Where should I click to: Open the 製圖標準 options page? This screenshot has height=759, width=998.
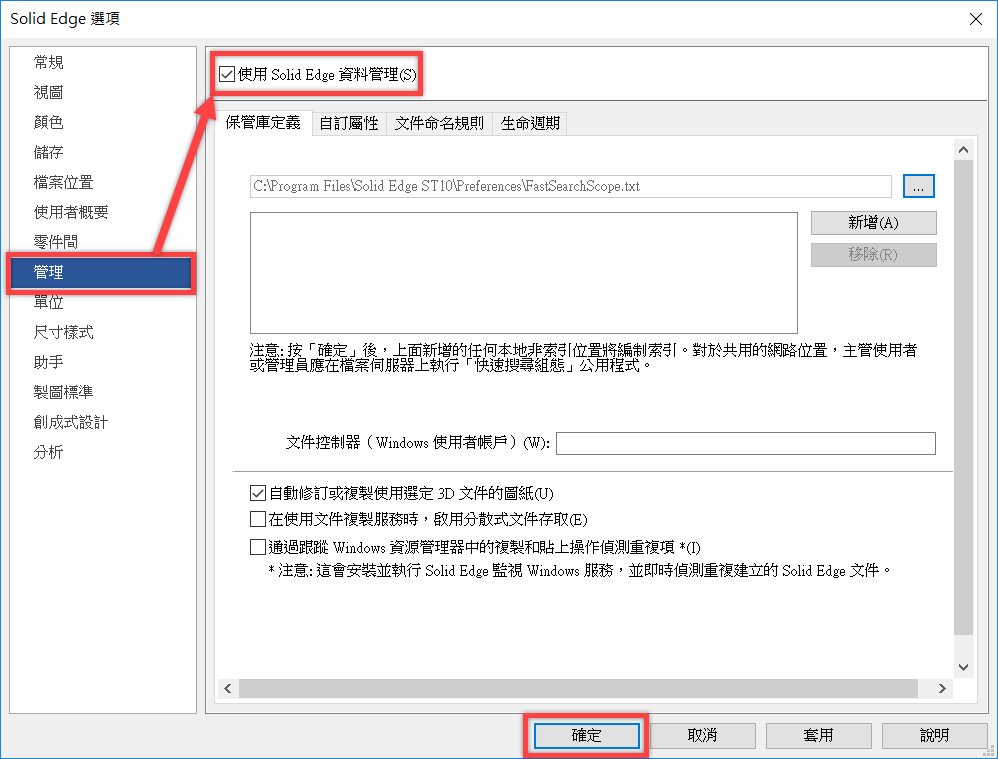[x=63, y=392]
